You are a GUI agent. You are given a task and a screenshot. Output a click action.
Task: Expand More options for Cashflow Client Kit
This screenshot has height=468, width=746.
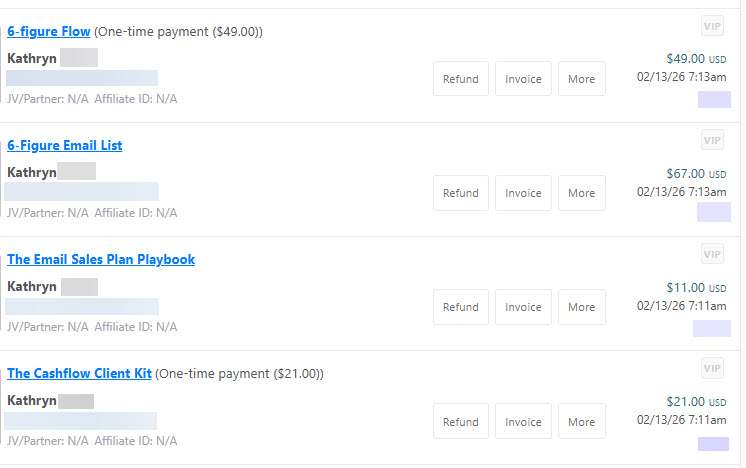pos(581,422)
